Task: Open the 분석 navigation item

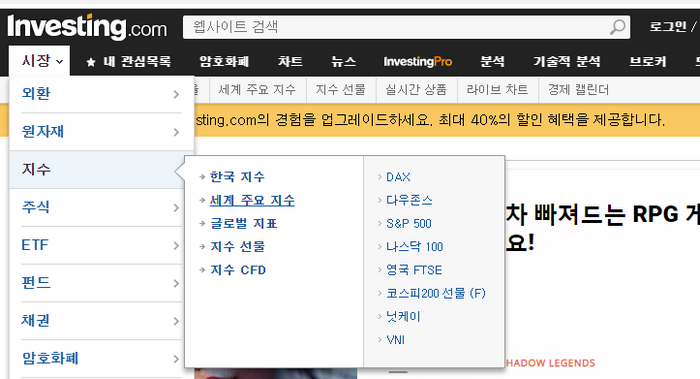Action: (492, 61)
